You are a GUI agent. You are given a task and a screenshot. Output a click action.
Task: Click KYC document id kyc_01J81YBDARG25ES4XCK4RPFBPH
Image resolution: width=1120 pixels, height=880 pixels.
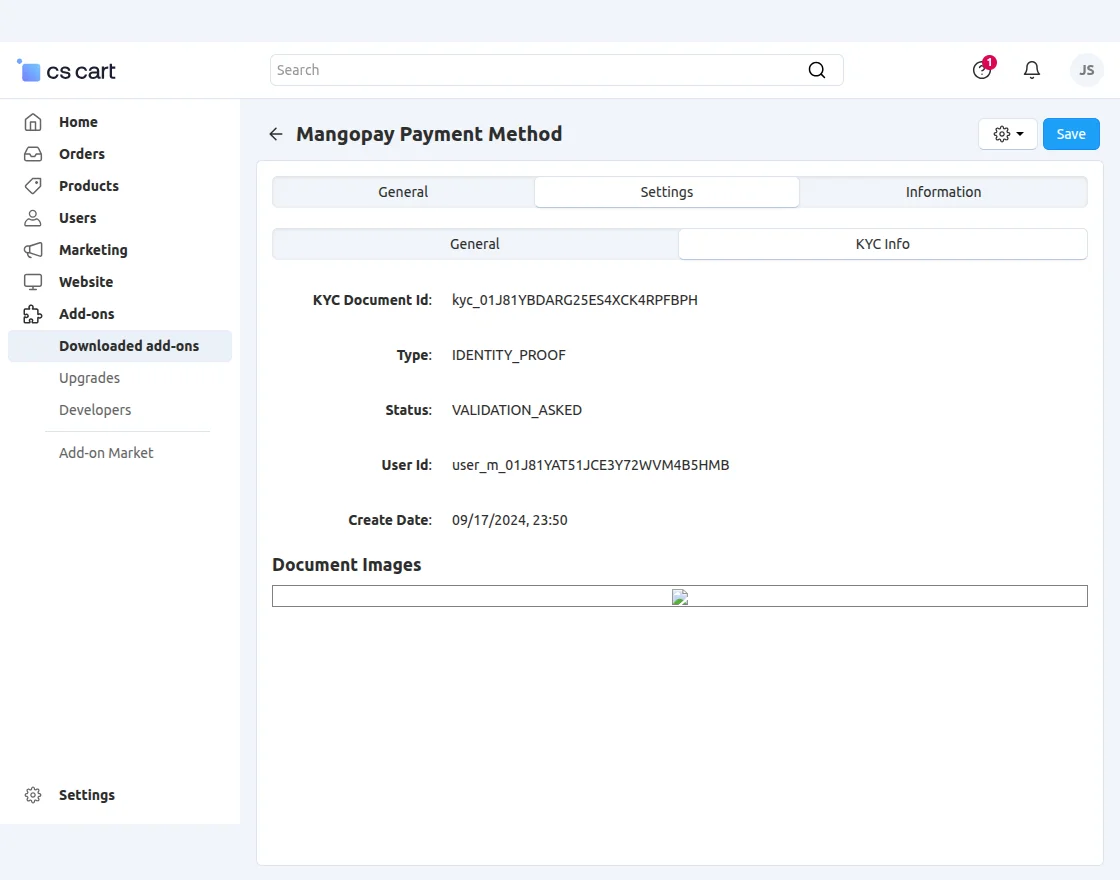(574, 300)
